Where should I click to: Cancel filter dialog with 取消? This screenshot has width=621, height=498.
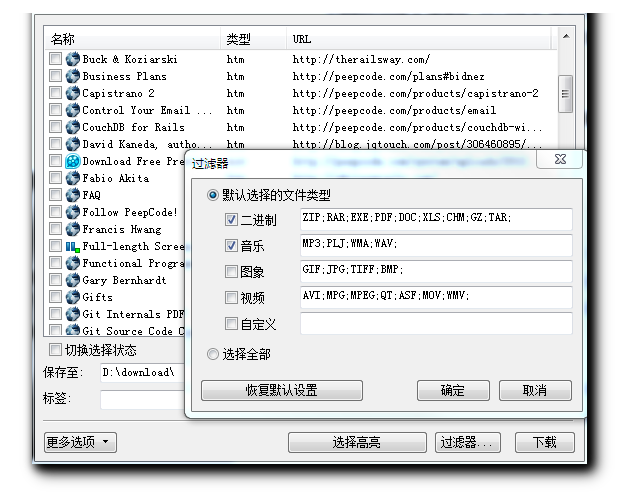tap(535, 391)
